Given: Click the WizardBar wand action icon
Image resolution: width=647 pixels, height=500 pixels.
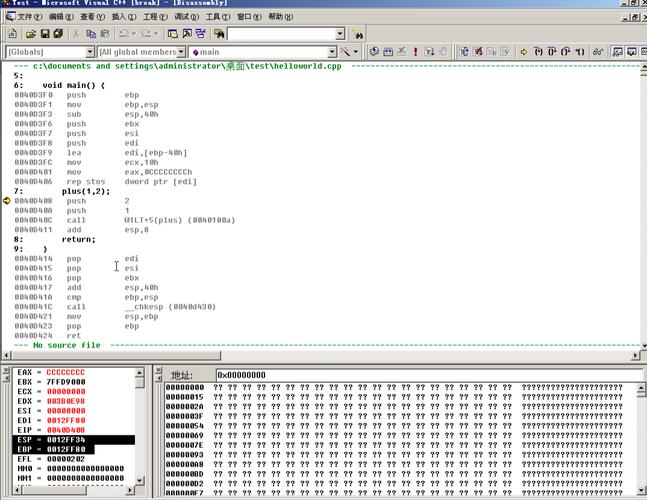Looking at the screenshot, I should 345,52.
